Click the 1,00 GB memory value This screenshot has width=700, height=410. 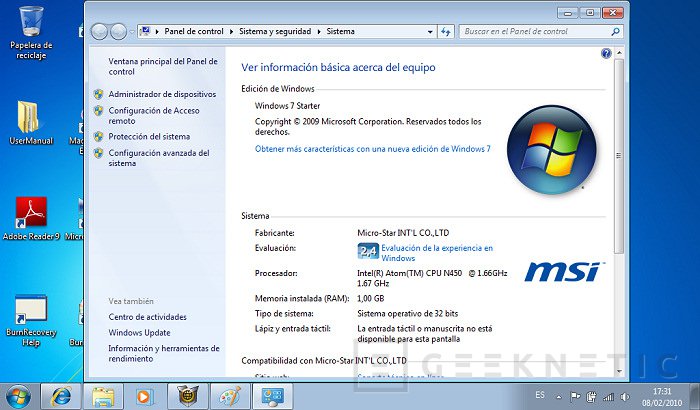tap(371, 298)
